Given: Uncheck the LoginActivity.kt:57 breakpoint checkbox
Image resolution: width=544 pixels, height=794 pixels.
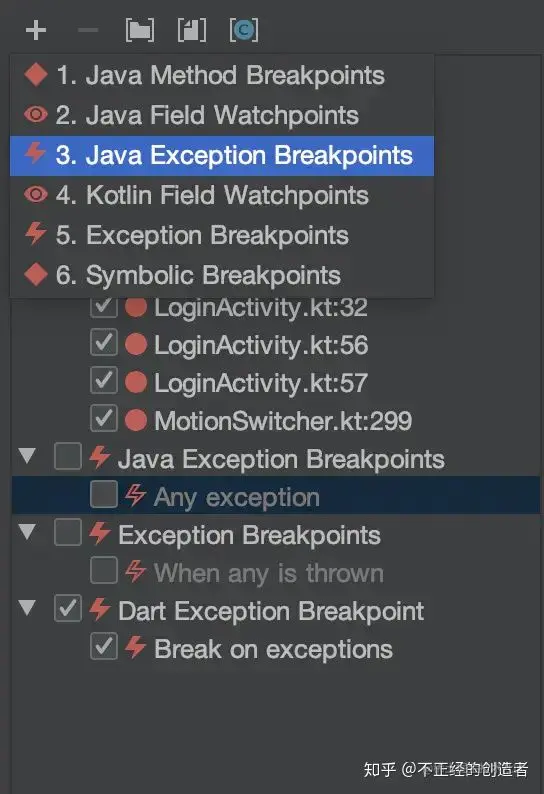Looking at the screenshot, I should (104, 381).
